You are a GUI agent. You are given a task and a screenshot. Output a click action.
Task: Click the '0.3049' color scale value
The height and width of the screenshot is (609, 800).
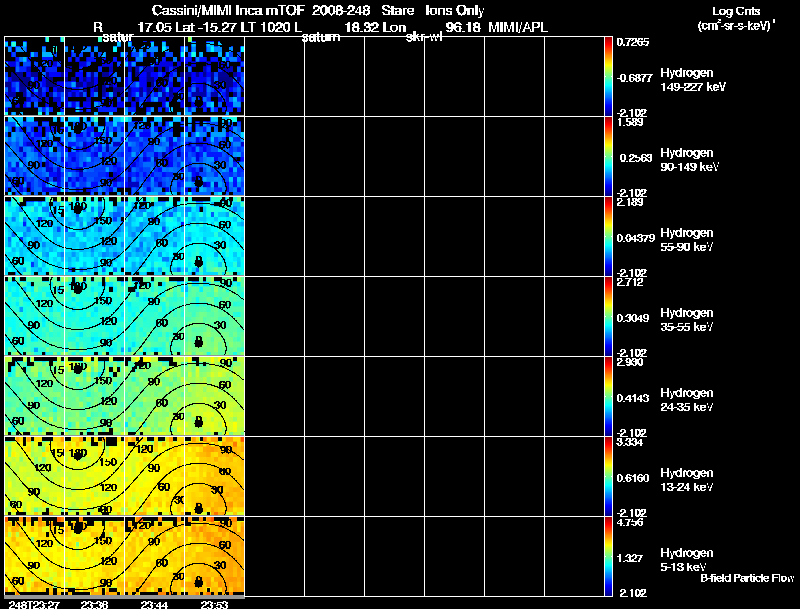click(x=633, y=318)
